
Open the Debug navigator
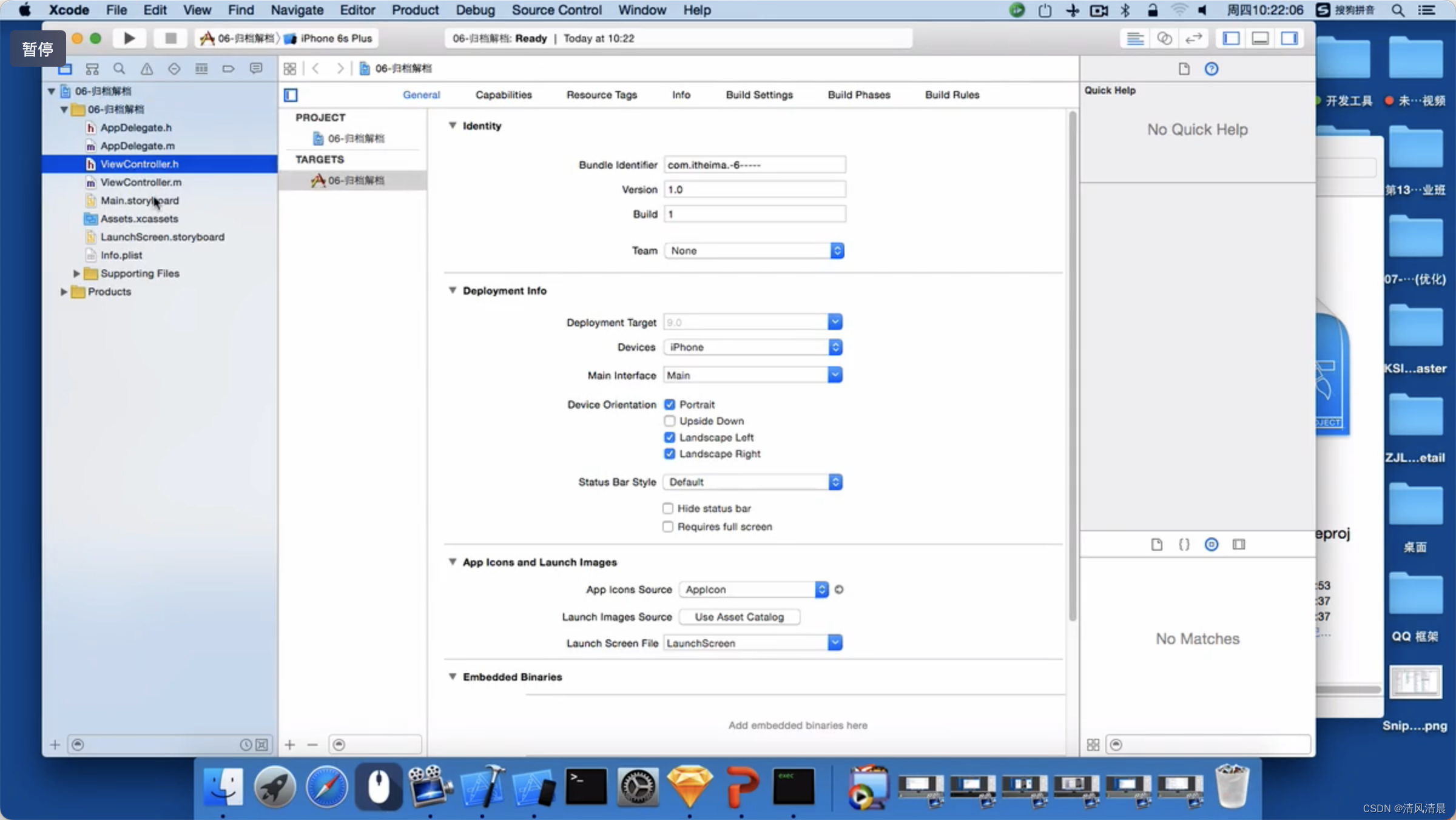click(201, 69)
